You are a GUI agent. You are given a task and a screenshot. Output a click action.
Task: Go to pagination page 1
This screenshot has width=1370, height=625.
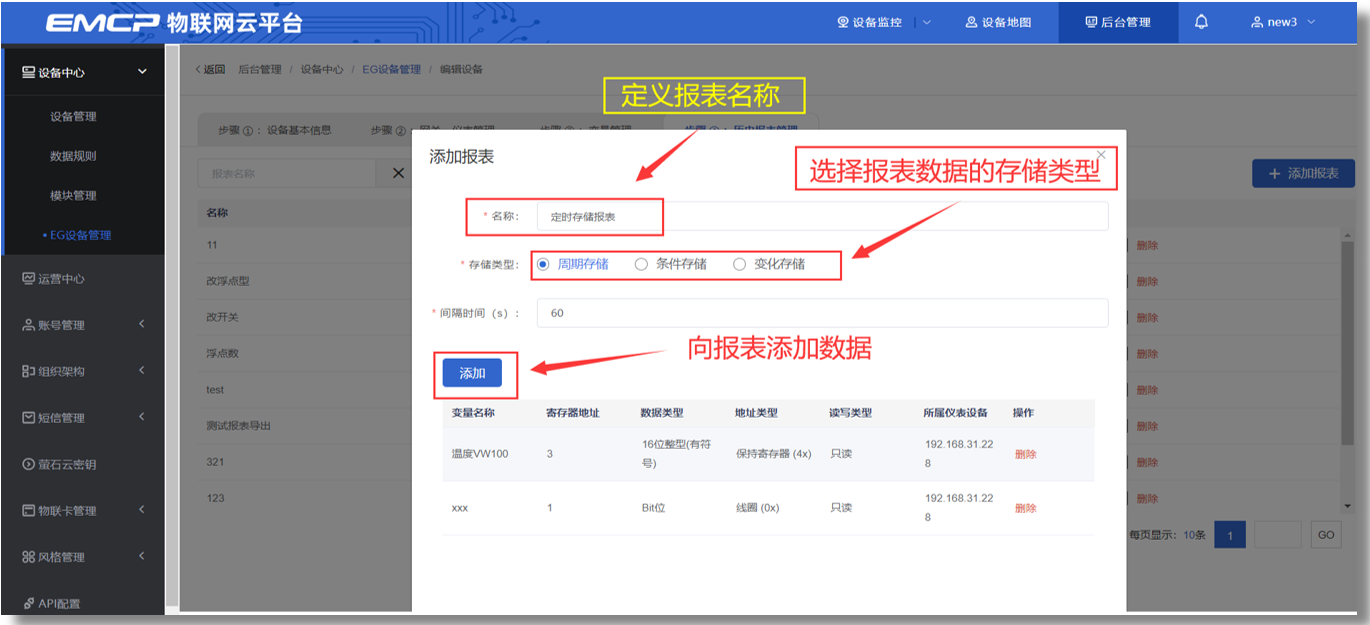(x=1230, y=535)
